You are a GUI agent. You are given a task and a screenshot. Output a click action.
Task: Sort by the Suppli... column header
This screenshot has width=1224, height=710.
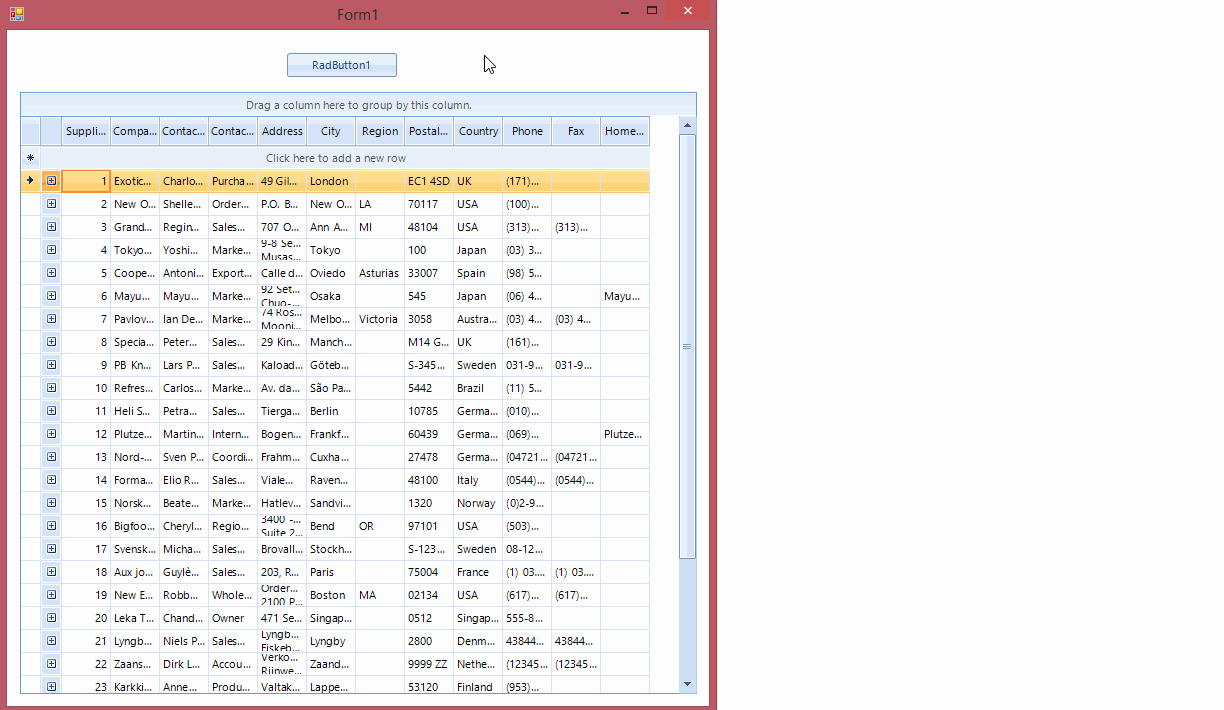86,131
